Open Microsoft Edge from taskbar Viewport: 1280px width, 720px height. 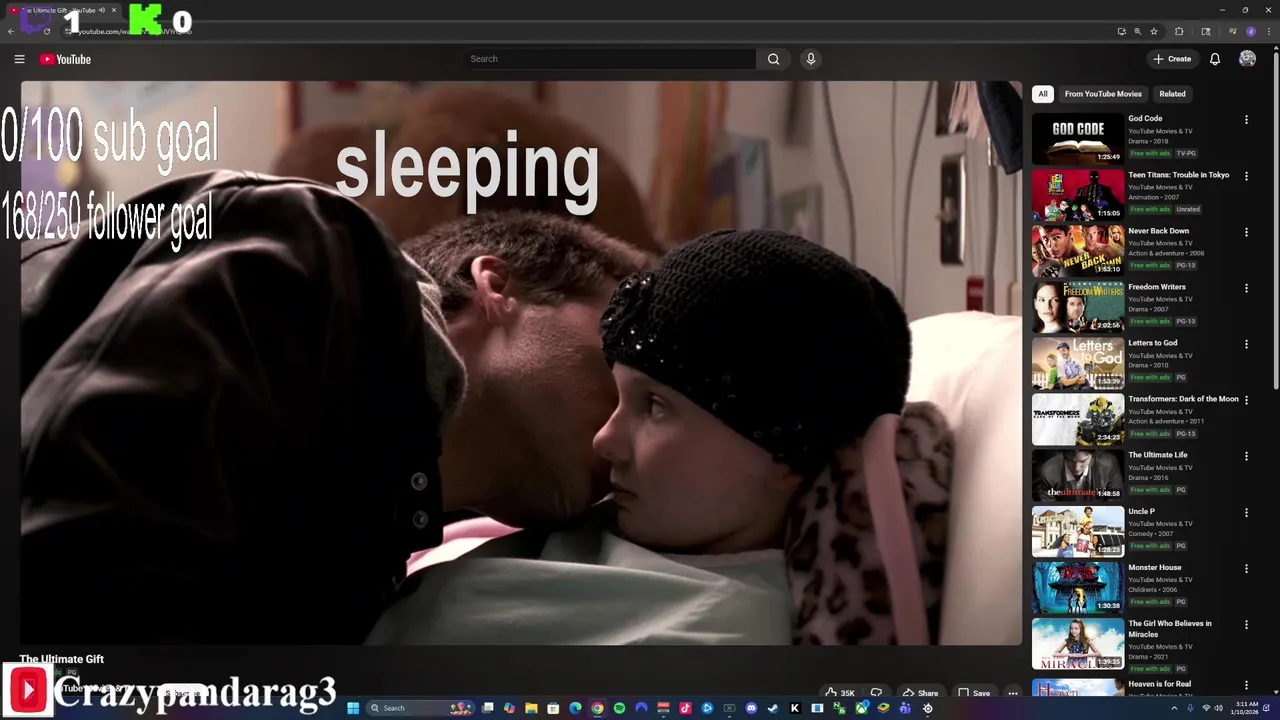click(x=575, y=708)
